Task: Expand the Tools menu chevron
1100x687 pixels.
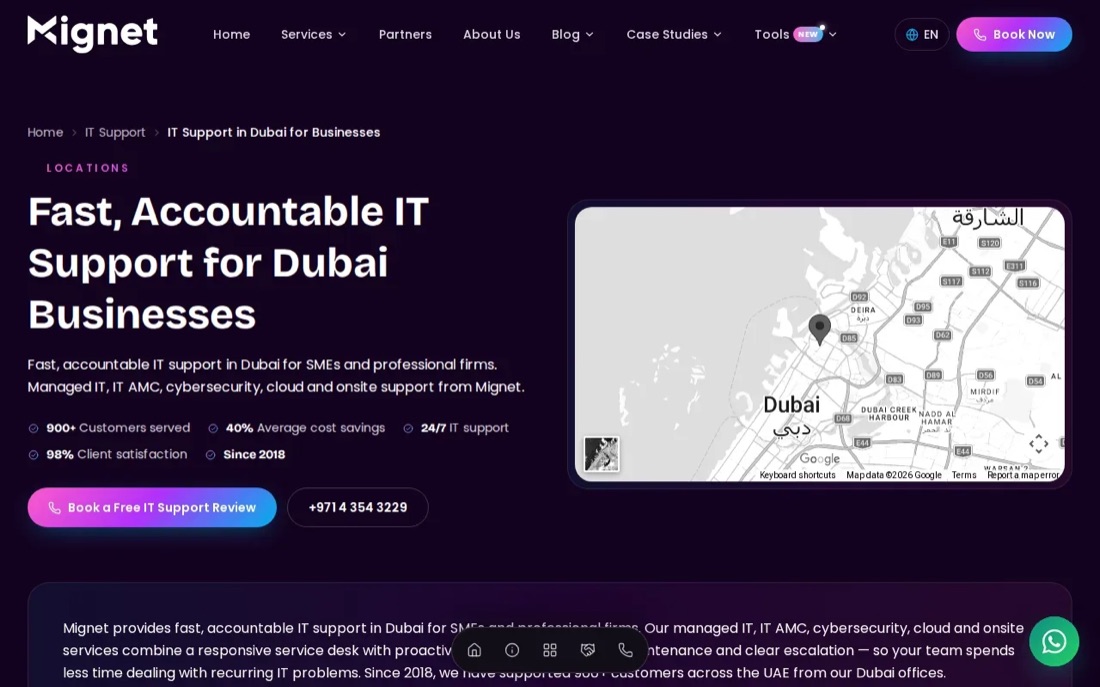Action: click(833, 34)
